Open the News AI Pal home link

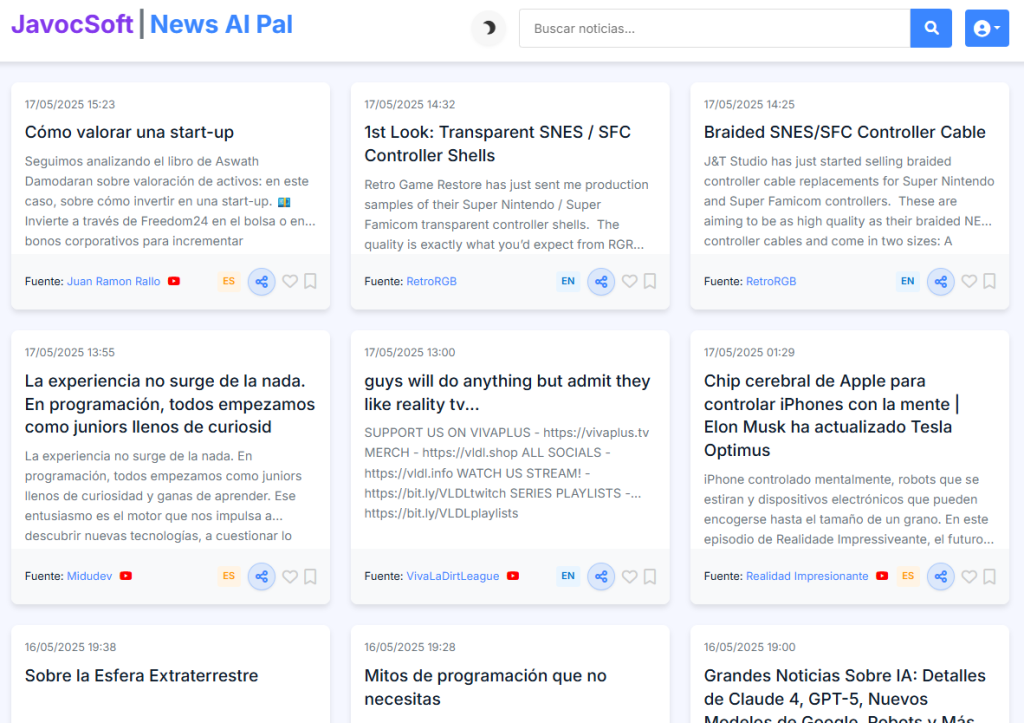[221, 24]
